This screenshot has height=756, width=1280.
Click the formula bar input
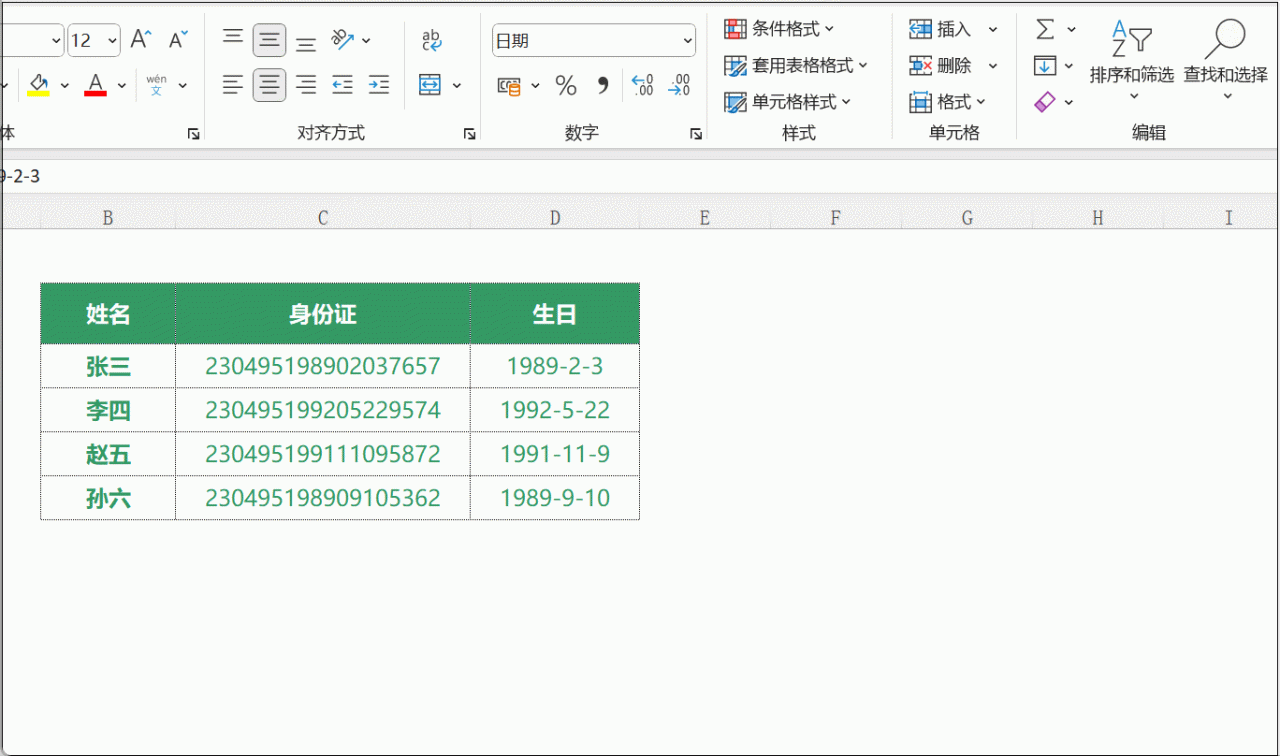640,176
